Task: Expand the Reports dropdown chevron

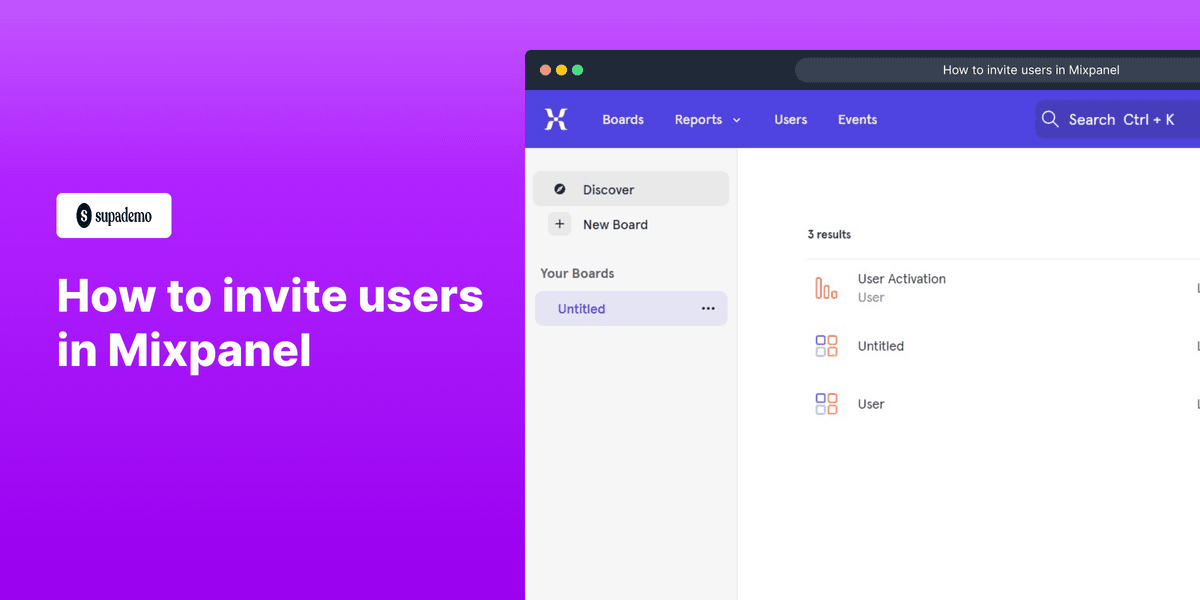Action: (737, 119)
